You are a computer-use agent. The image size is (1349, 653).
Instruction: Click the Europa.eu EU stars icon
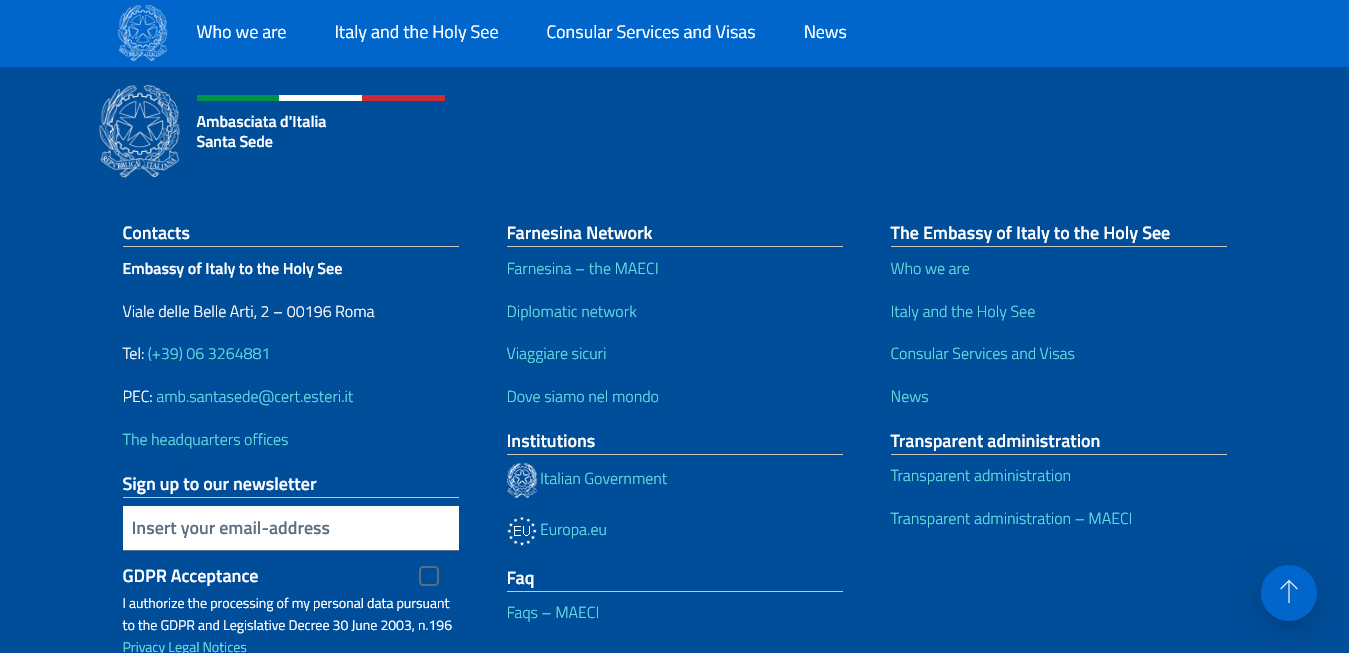click(522, 531)
